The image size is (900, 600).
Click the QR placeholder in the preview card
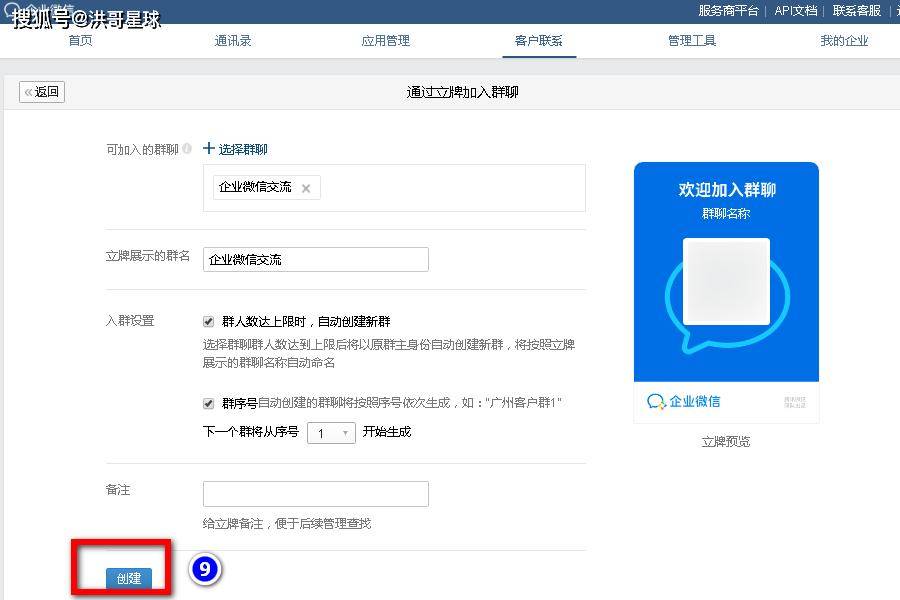pyautogui.click(x=726, y=281)
